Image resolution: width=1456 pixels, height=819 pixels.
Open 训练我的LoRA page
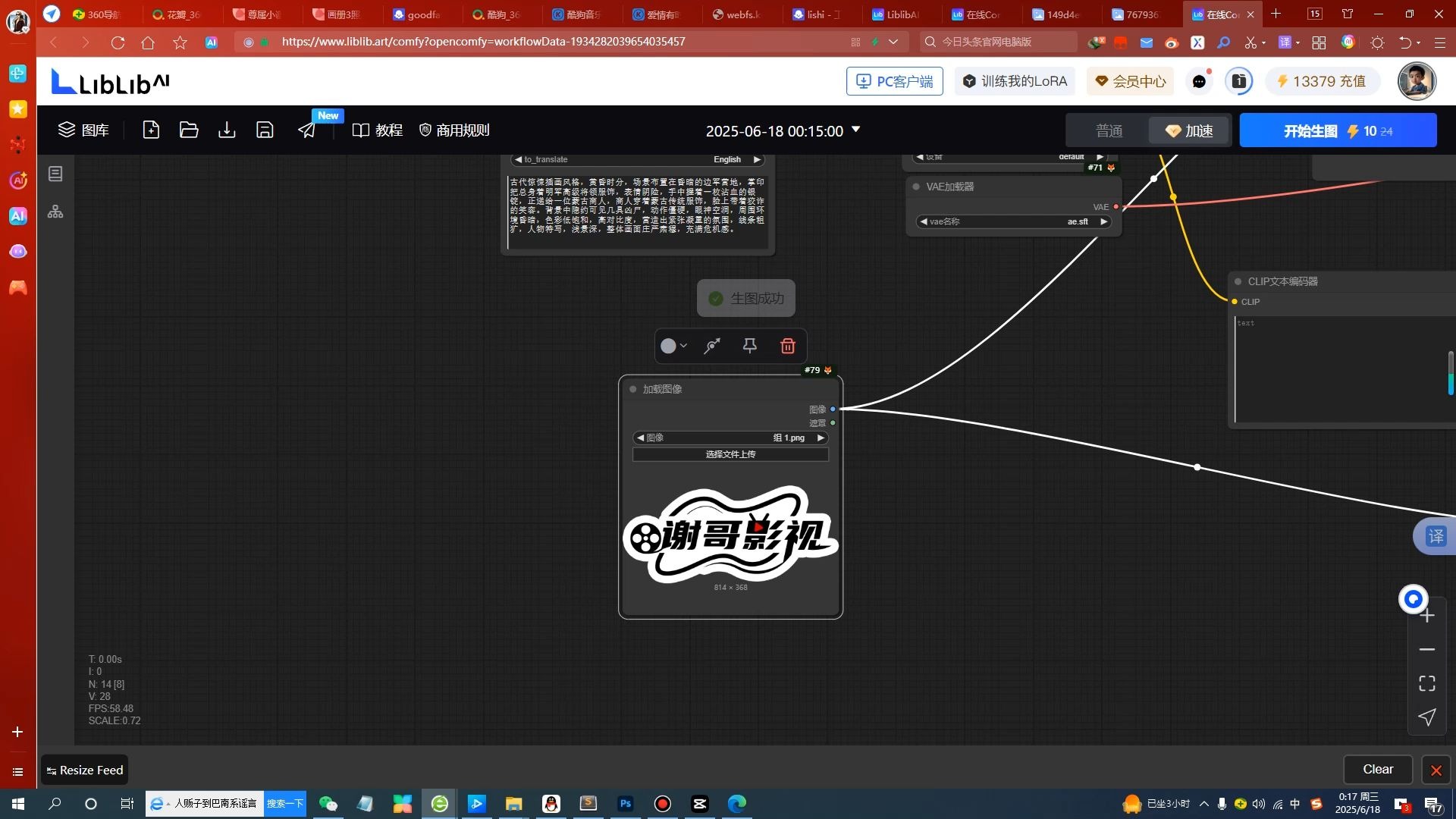click(1015, 81)
